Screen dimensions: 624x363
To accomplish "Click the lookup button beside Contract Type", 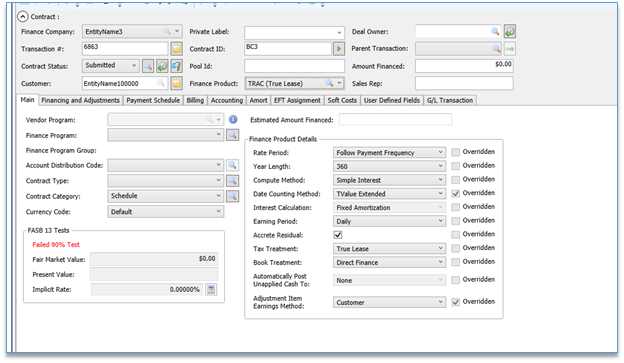I will pyautogui.click(x=232, y=181).
